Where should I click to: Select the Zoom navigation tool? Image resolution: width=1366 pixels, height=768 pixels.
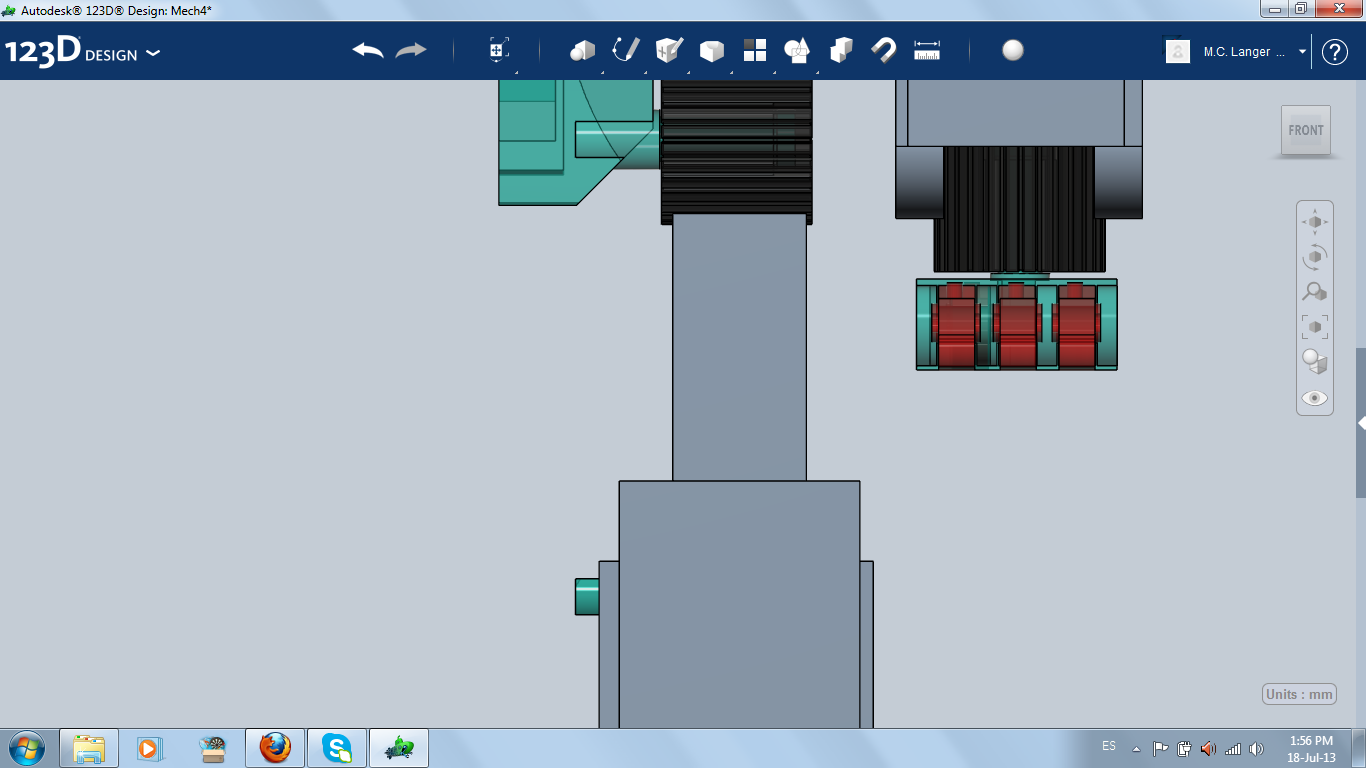tap(1315, 292)
